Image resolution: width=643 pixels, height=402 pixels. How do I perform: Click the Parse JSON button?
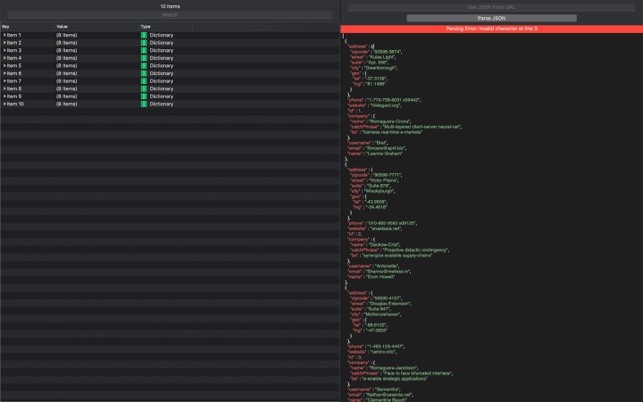[x=491, y=18]
